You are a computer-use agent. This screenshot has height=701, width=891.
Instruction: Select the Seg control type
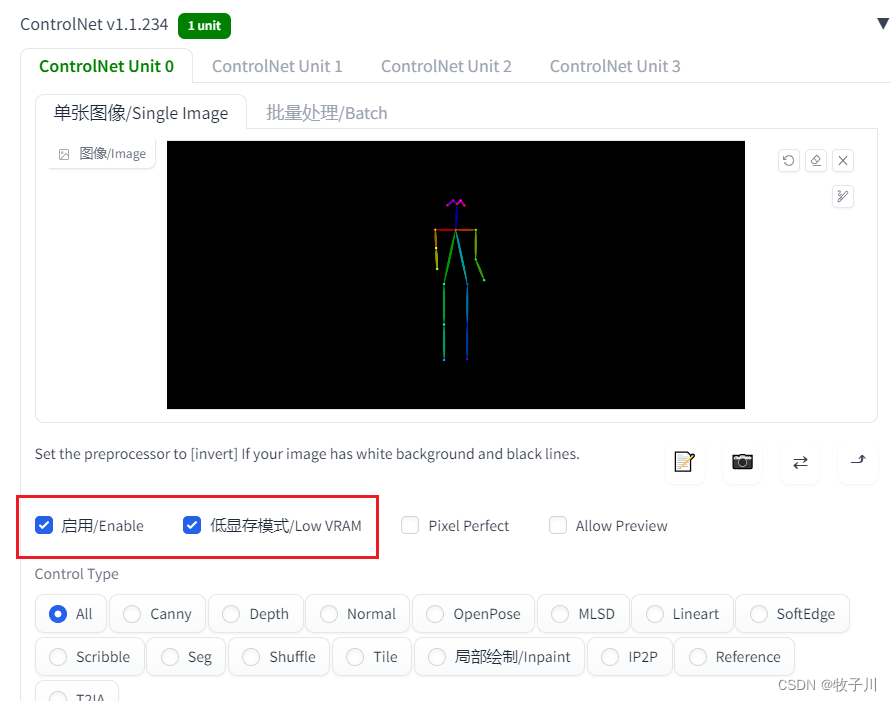pos(186,657)
